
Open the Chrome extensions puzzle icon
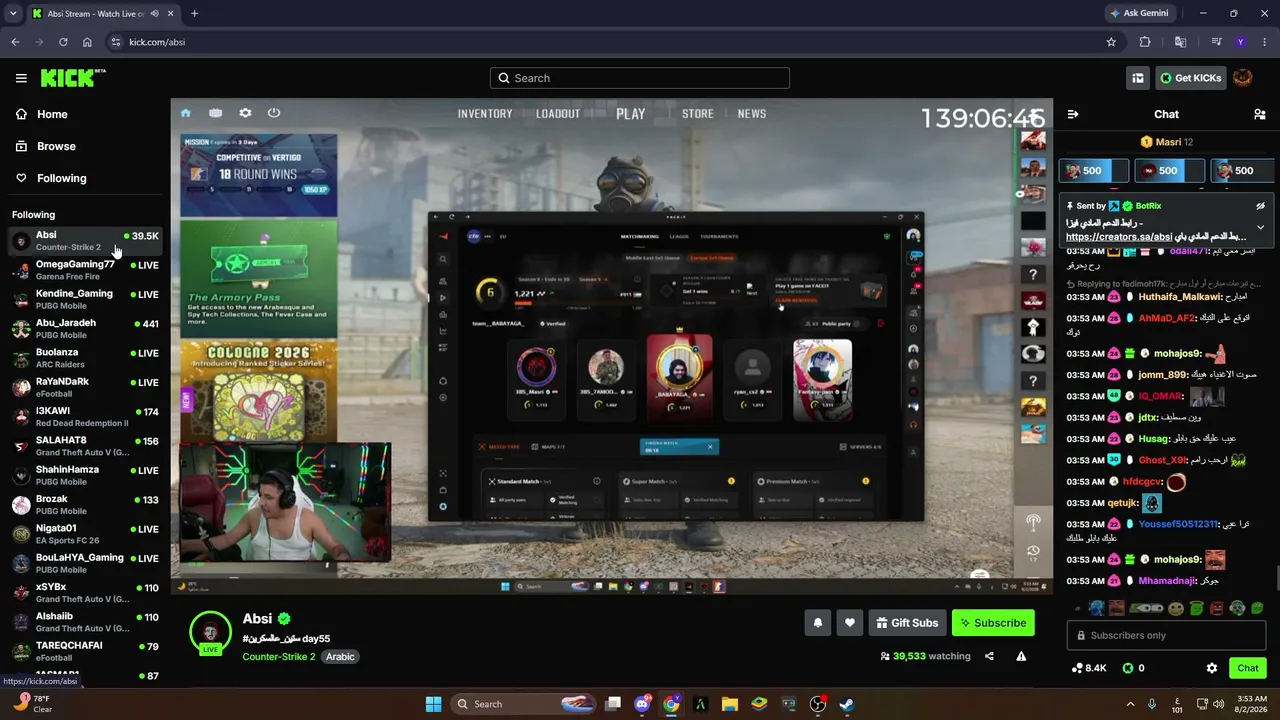1145,42
